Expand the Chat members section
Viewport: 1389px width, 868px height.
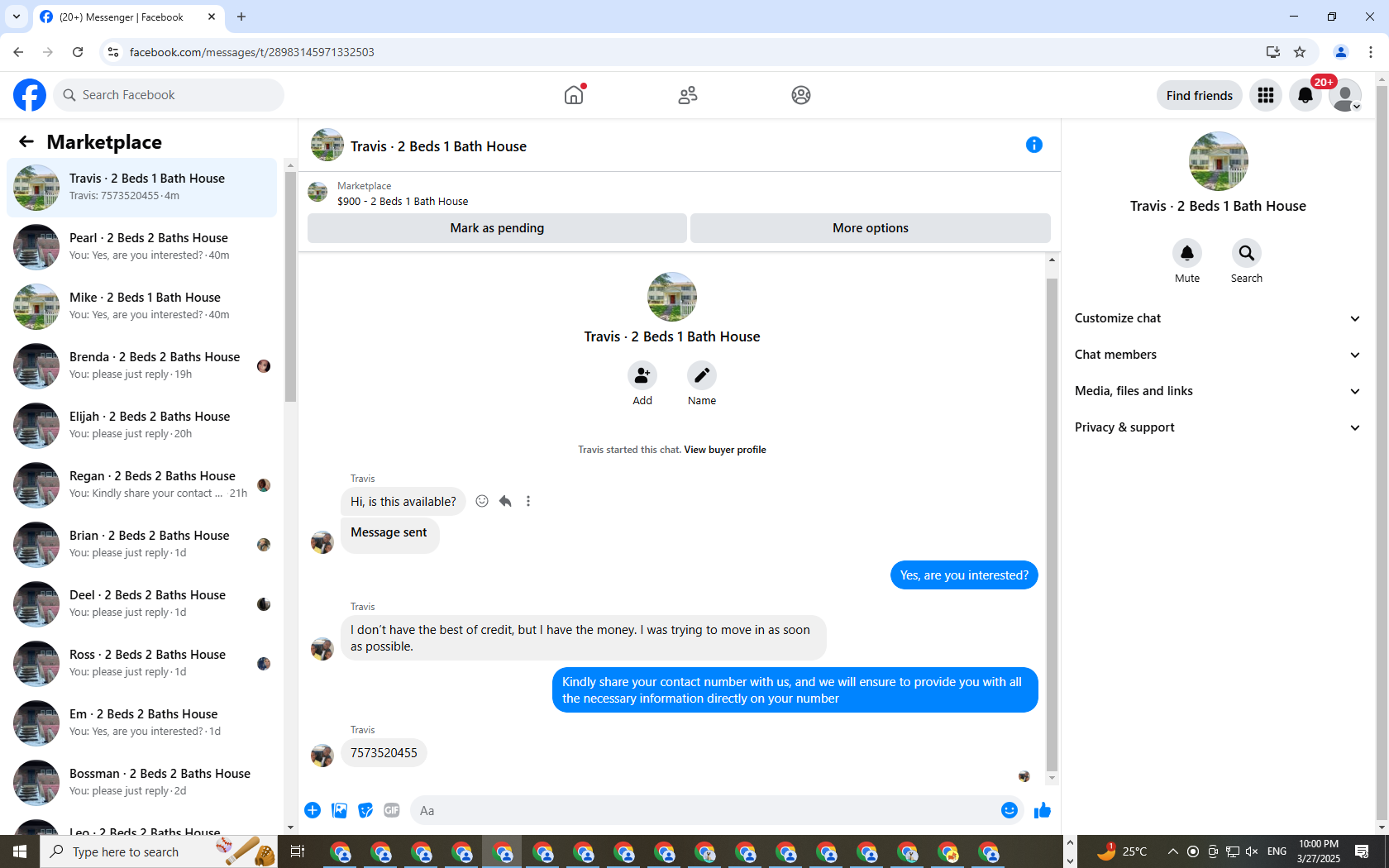[1217, 355]
